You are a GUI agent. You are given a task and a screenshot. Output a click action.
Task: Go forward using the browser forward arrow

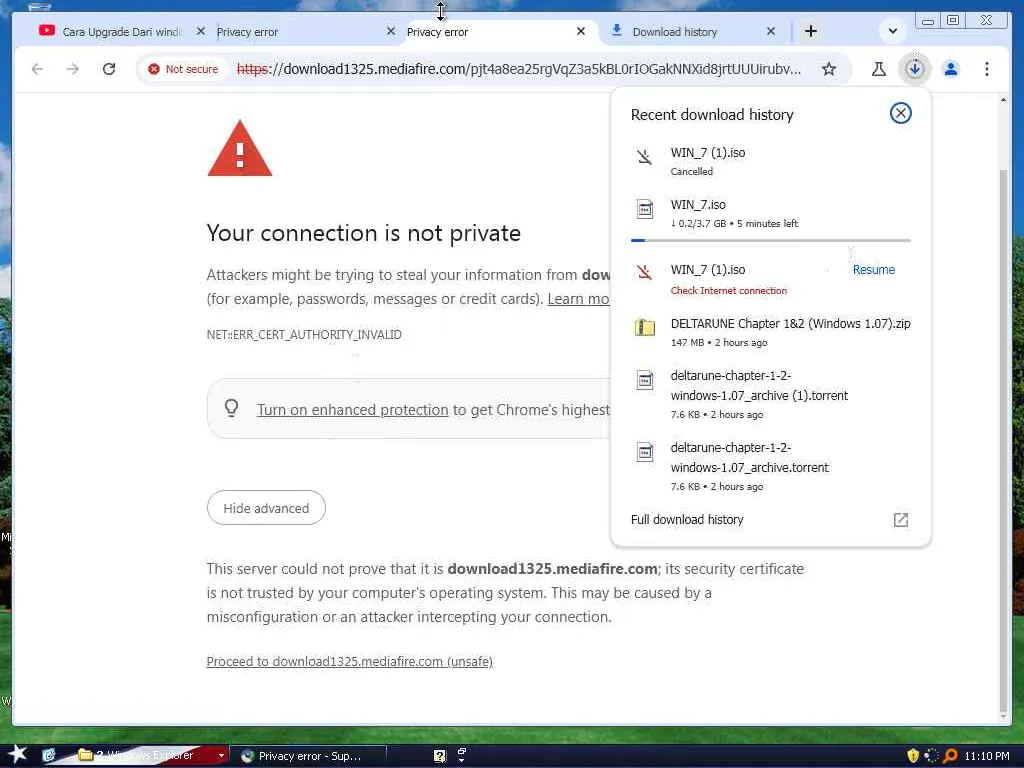tap(72, 69)
